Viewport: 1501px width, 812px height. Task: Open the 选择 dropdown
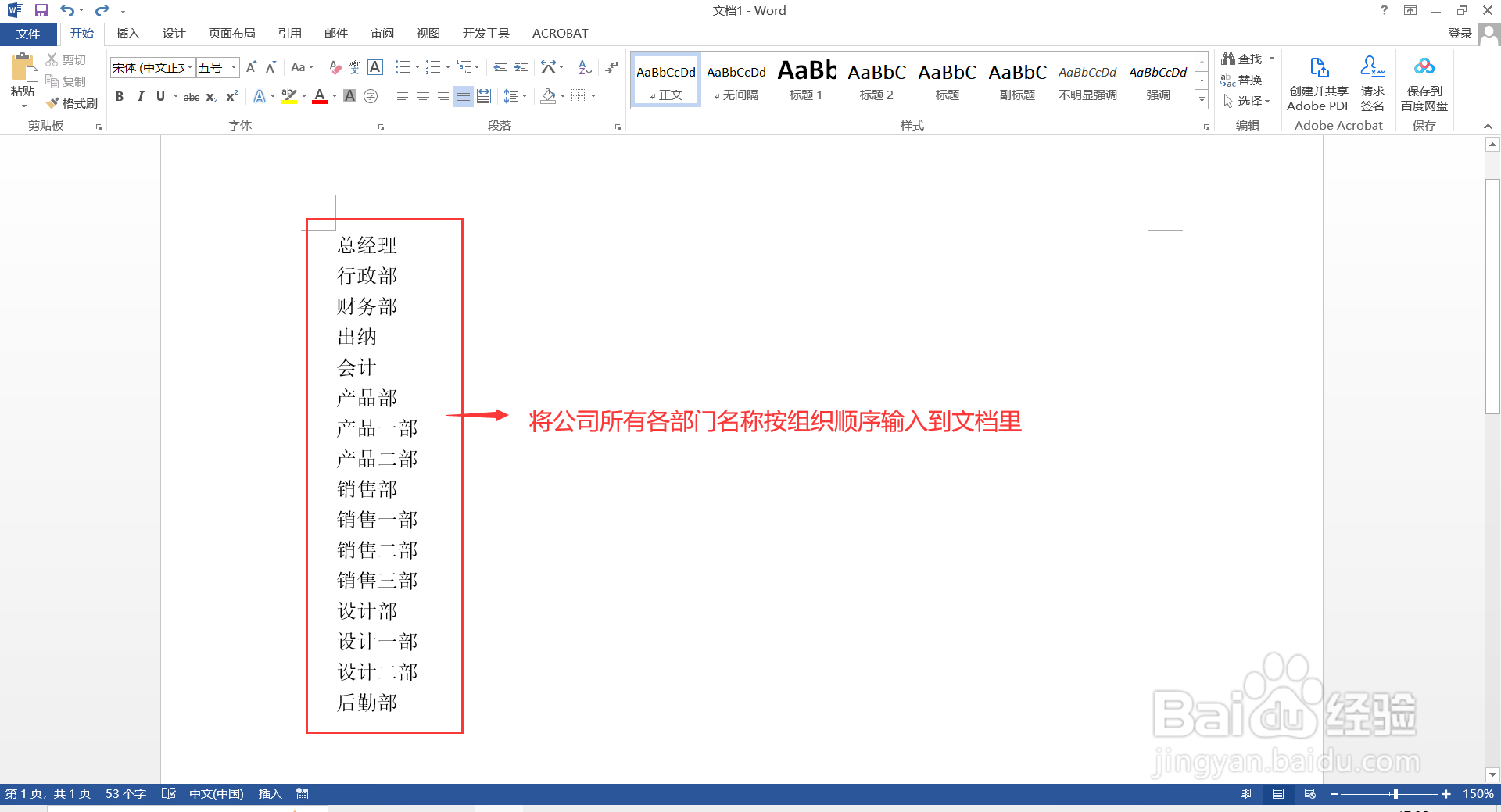click(1246, 101)
